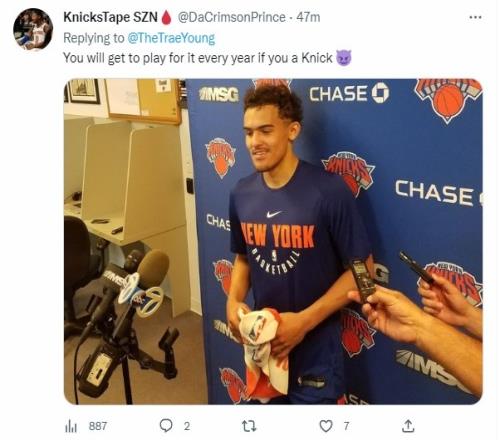This screenshot has height=440, width=500.
Task: Enlarge the attached press interview photo
Action: click(x=273, y=241)
